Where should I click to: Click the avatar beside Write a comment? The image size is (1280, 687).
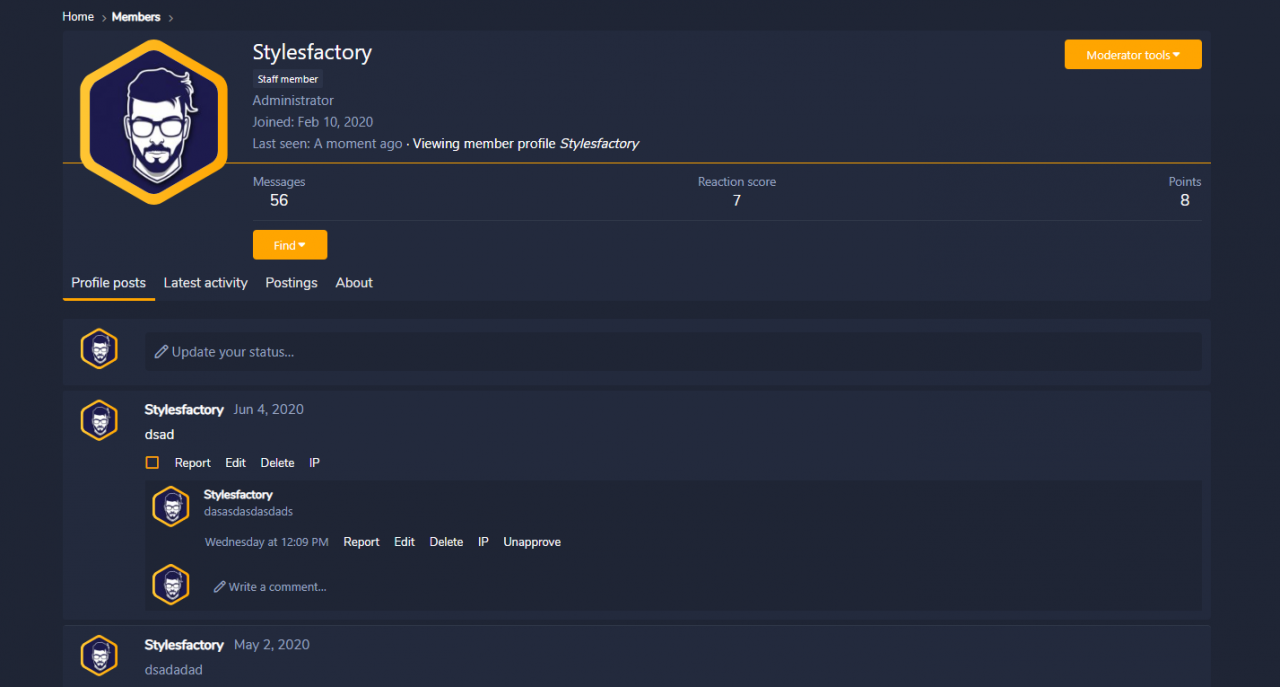point(171,585)
